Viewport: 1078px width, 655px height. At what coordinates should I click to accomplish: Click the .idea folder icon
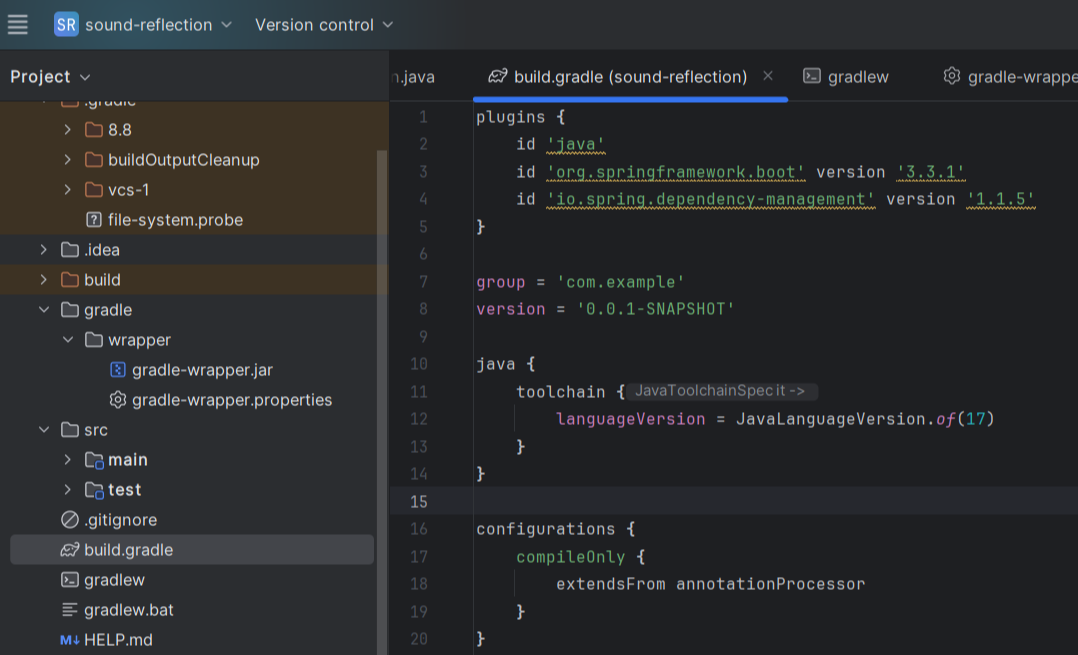(69, 249)
